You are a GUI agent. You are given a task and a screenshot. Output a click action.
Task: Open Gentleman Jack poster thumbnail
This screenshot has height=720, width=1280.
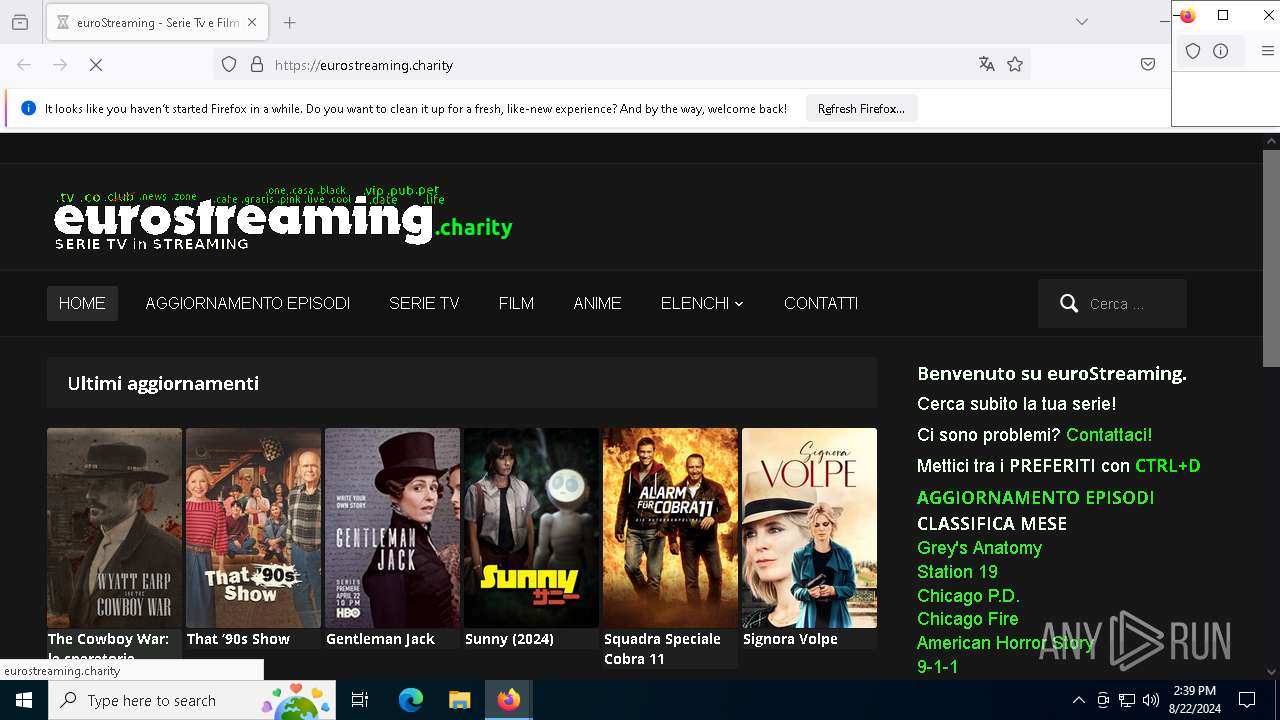(x=392, y=528)
